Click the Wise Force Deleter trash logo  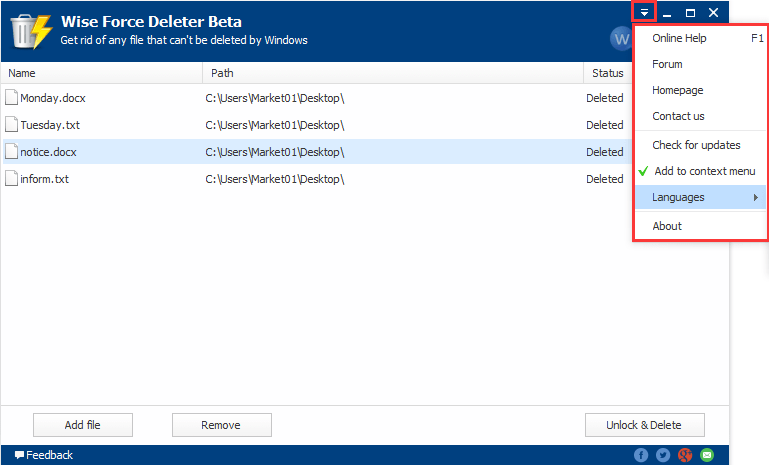(x=31, y=31)
